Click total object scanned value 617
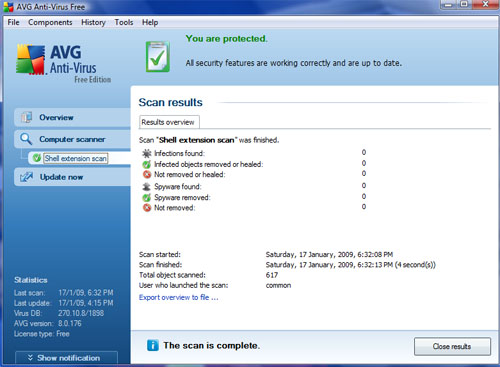 tap(272, 275)
